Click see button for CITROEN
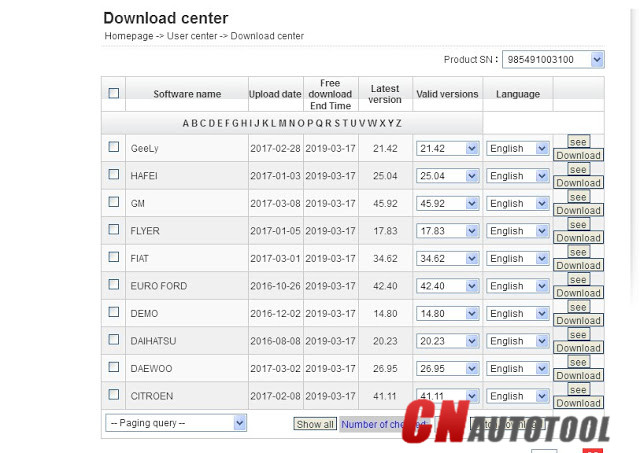Screen dimensions: 640x453 pos(578,390)
